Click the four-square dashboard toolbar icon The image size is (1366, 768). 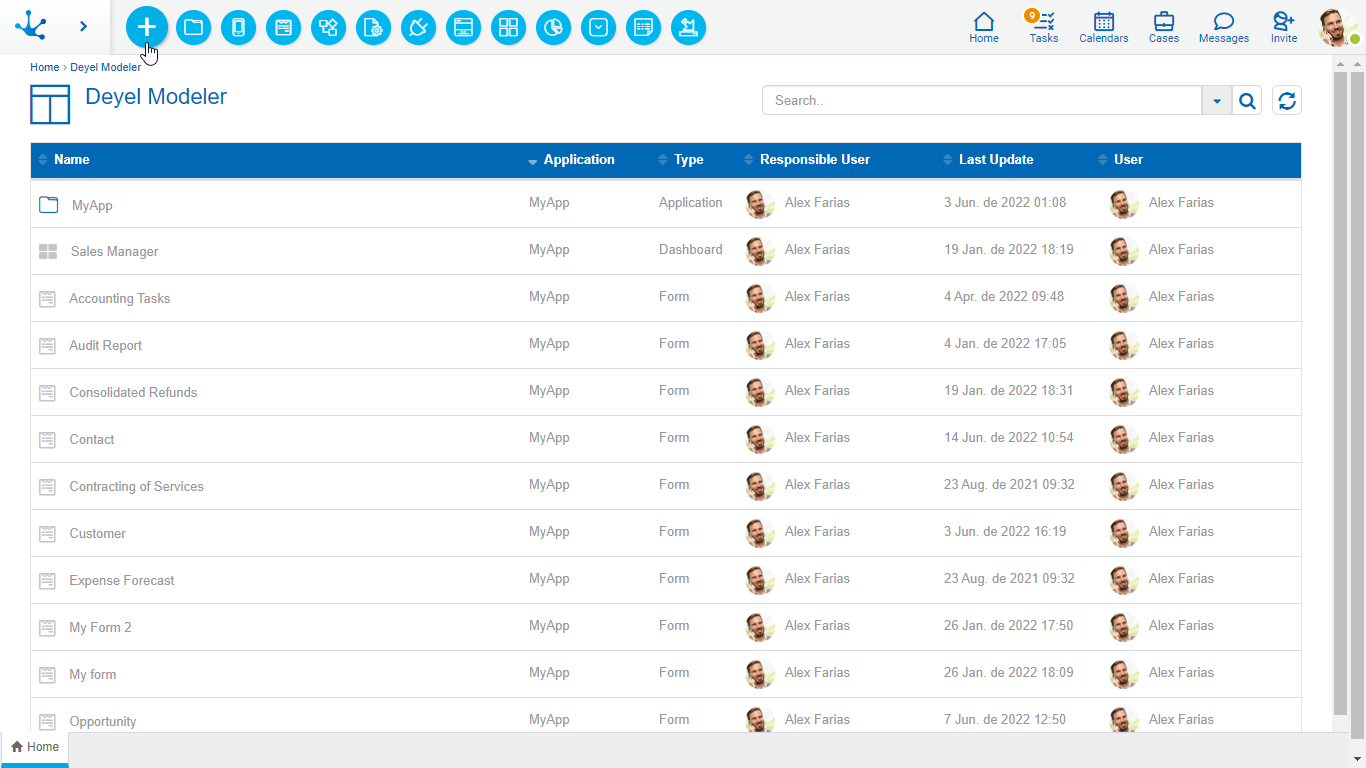pos(508,28)
